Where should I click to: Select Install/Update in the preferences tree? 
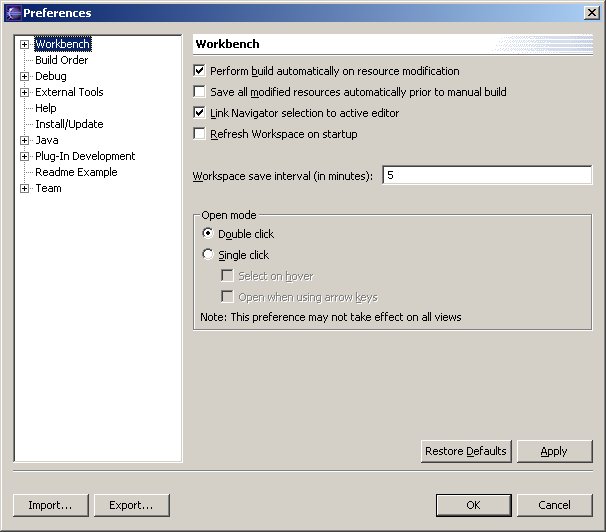click(69, 124)
